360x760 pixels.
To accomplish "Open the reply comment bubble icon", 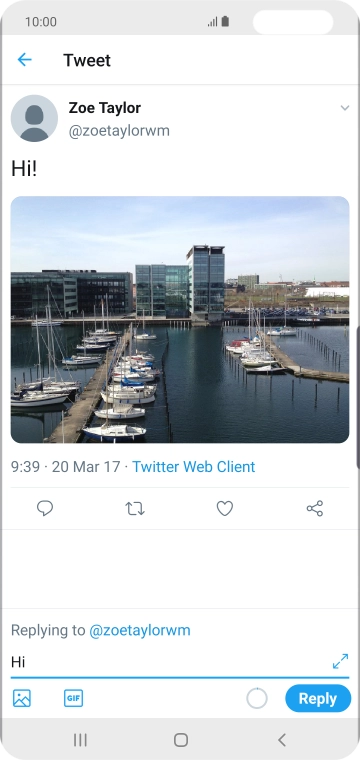I will (x=45, y=508).
